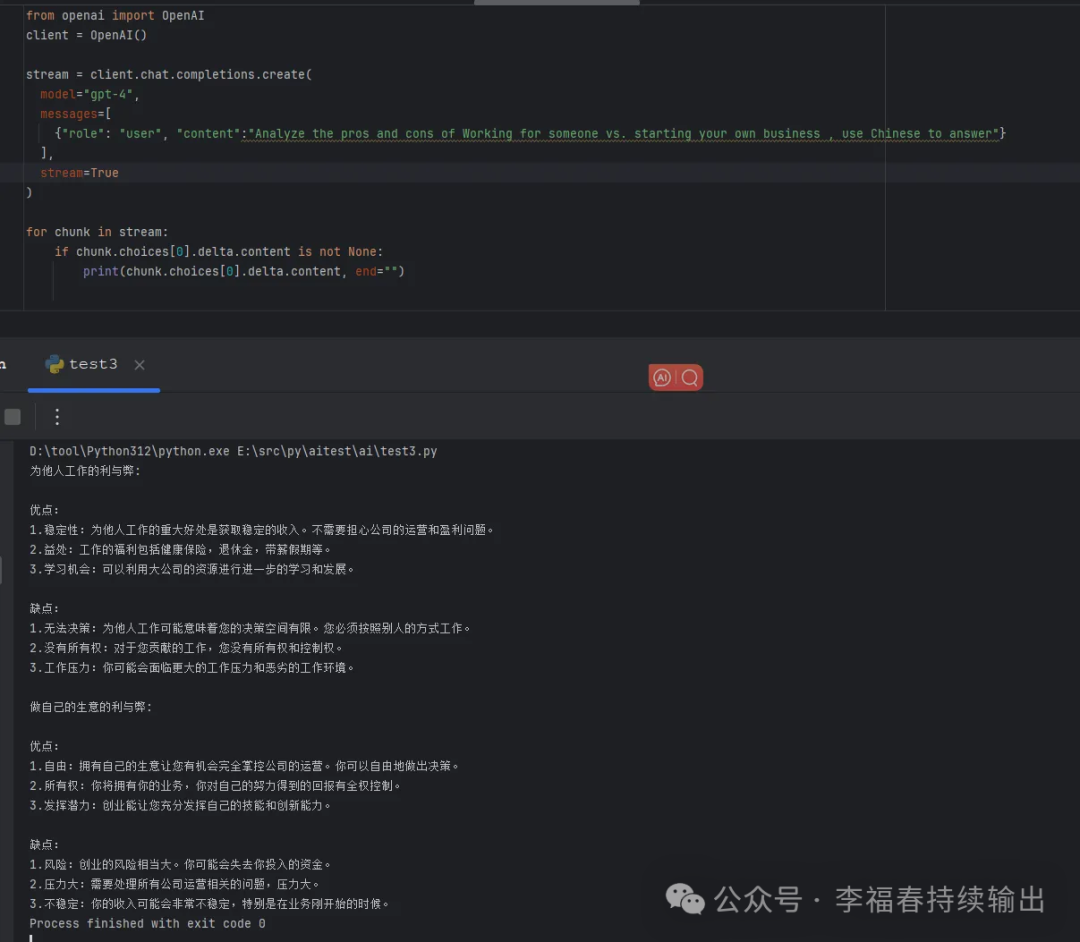Click the console line starting '2.益处'

click(x=180, y=550)
